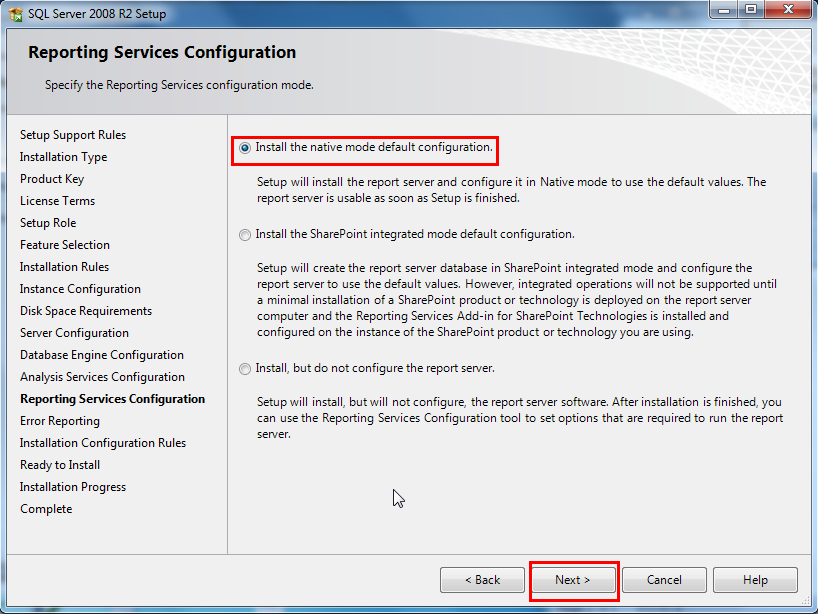Image resolution: width=818 pixels, height=614 pixels.
Task: Open Help for this setup page
Action: point(755,580)
